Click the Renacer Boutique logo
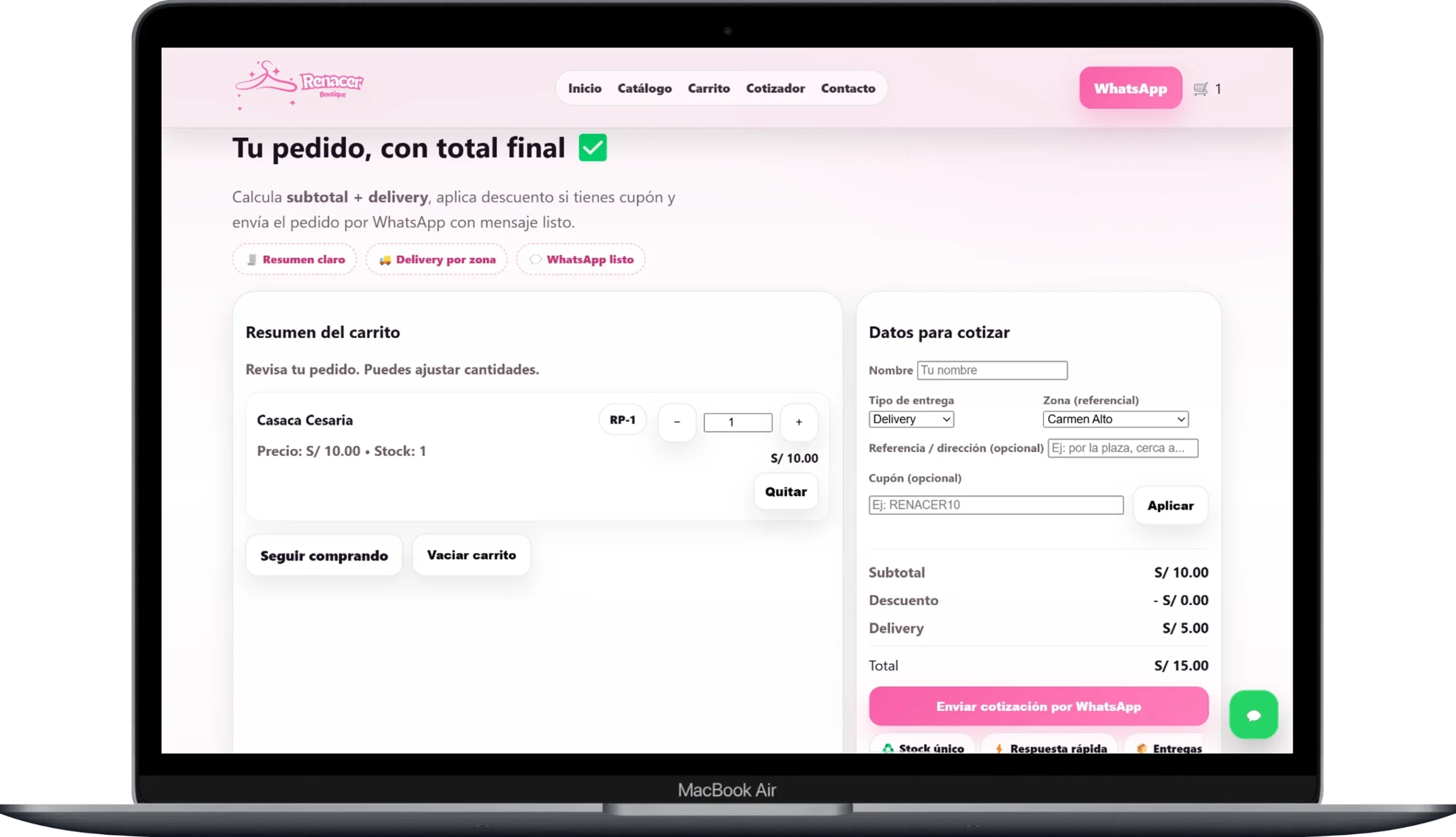The height and width of the screenshot is (837, 1456). pos(300,85)
